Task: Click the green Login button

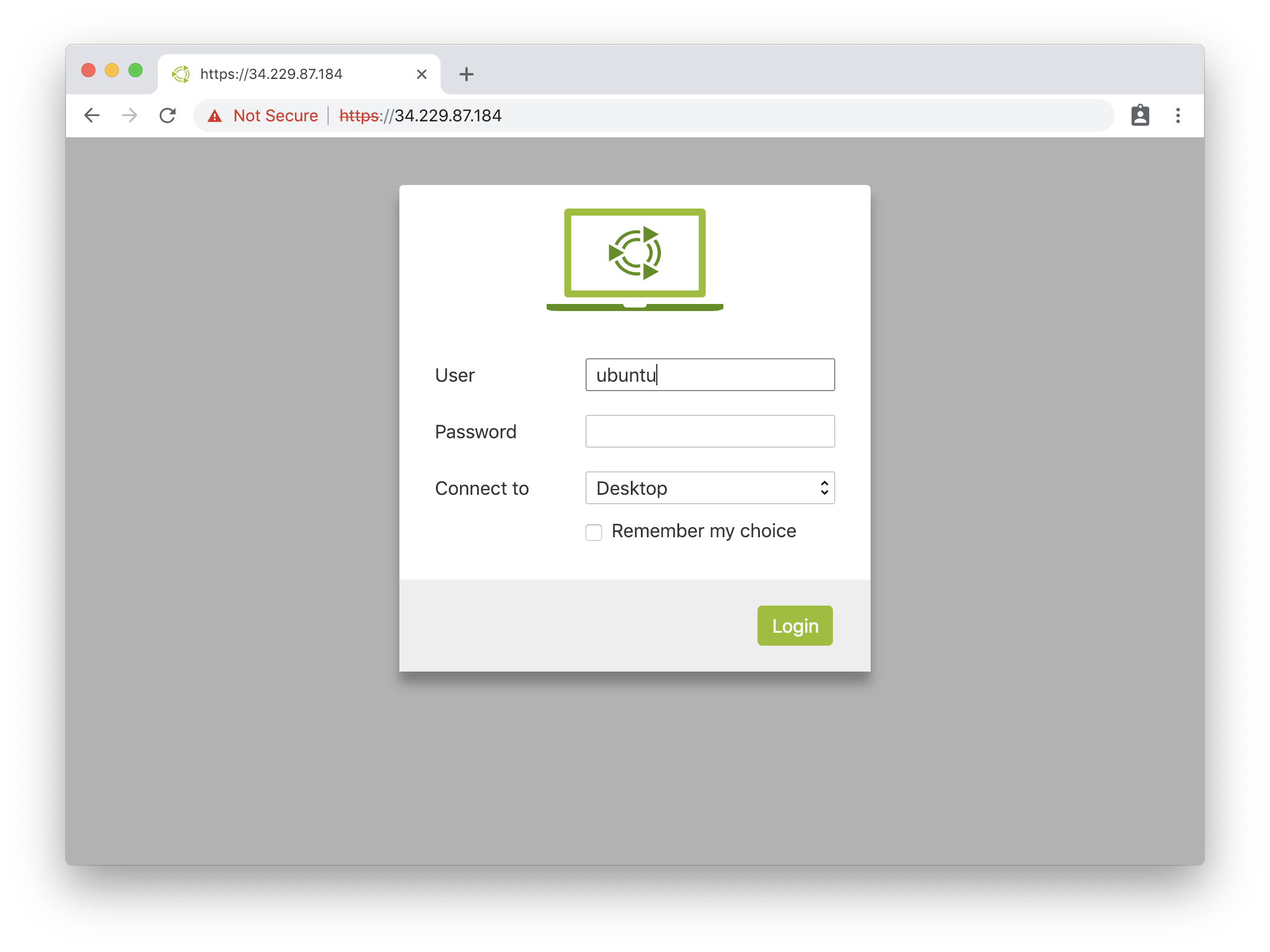Action: (x=795, y=626)
